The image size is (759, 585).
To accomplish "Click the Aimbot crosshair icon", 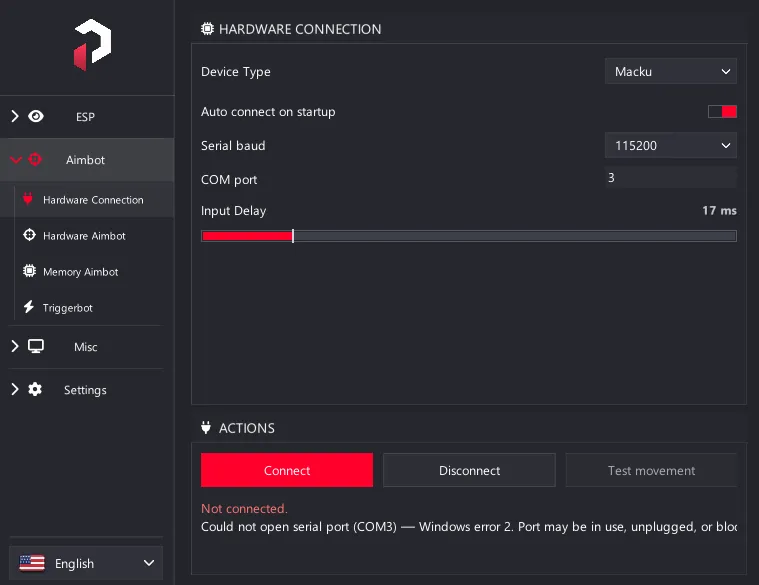I will 35,159.
